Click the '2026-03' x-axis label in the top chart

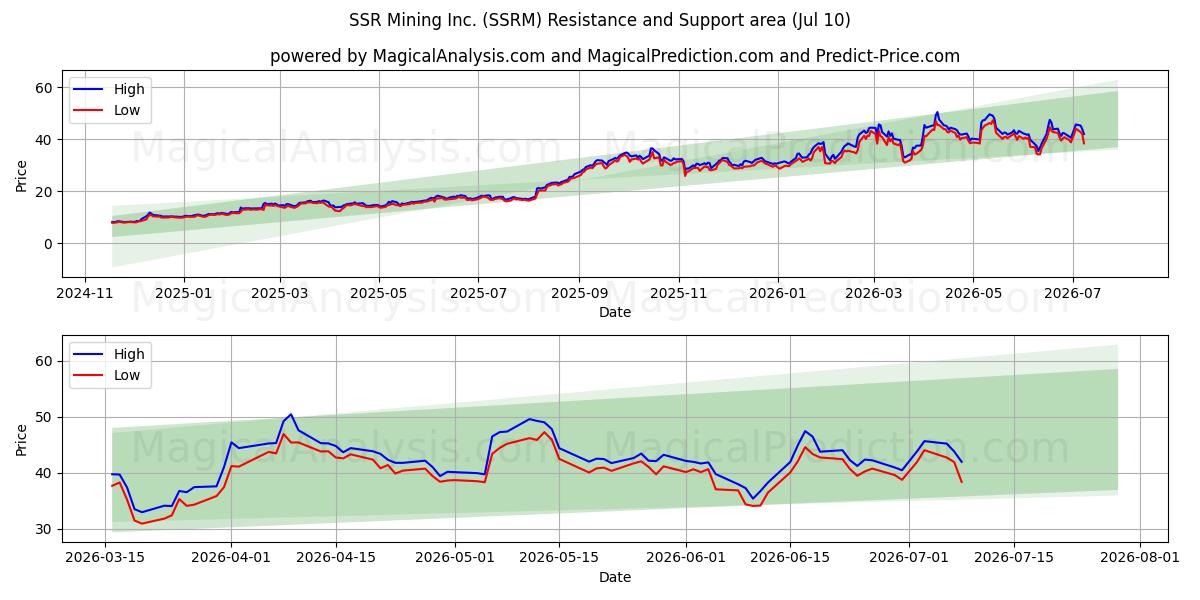(x=873, y=294)
